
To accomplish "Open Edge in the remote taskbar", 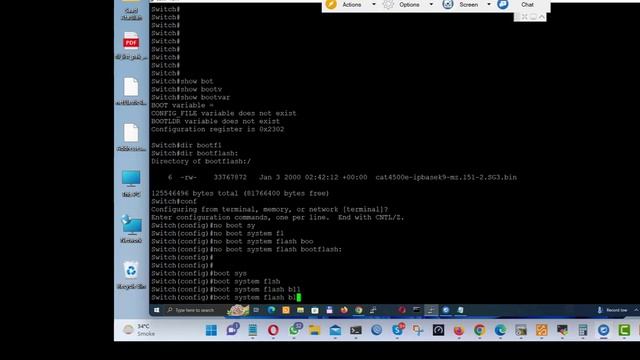I will (271, 310).
